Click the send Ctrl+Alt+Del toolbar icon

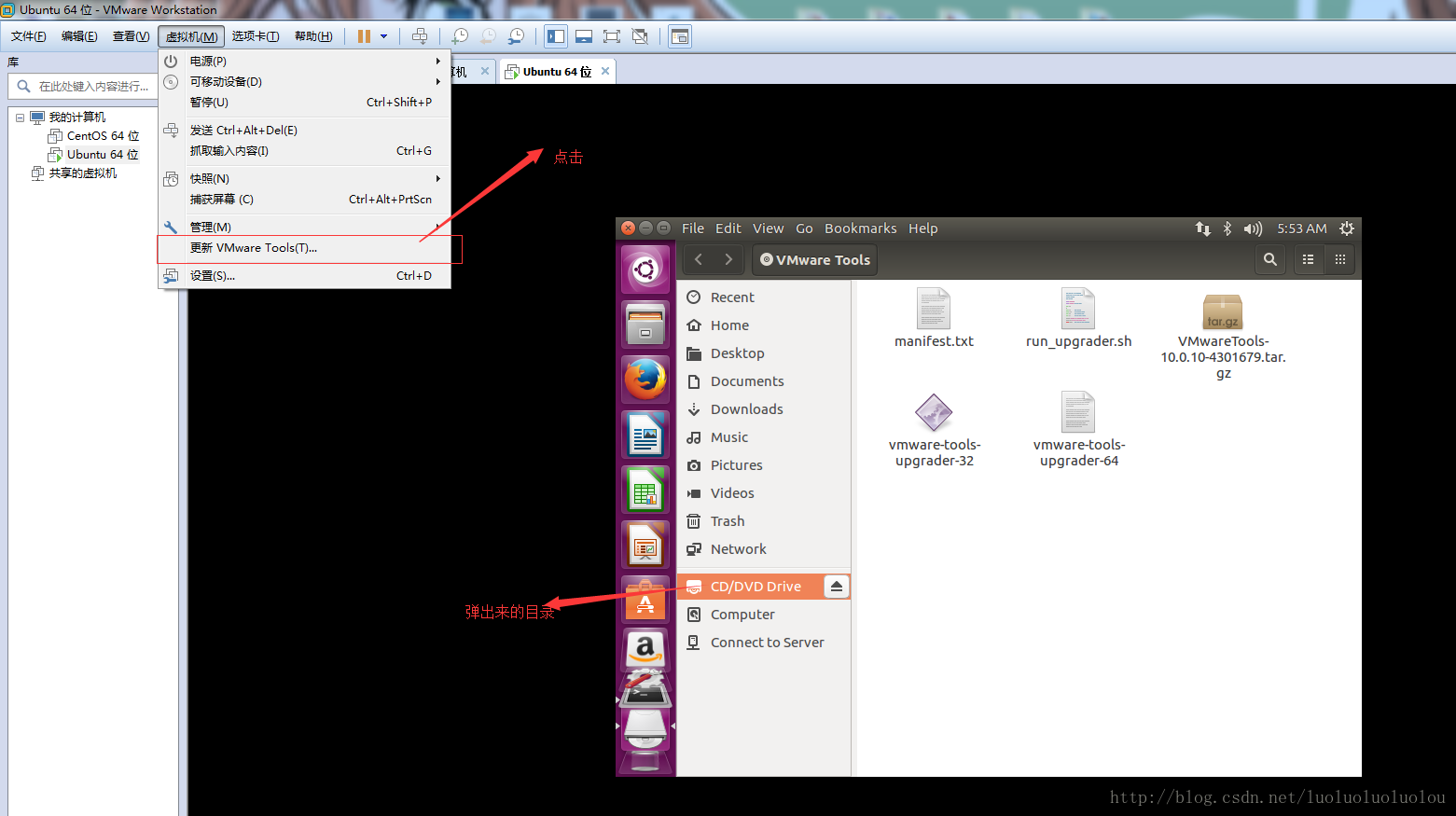(420, 36)
